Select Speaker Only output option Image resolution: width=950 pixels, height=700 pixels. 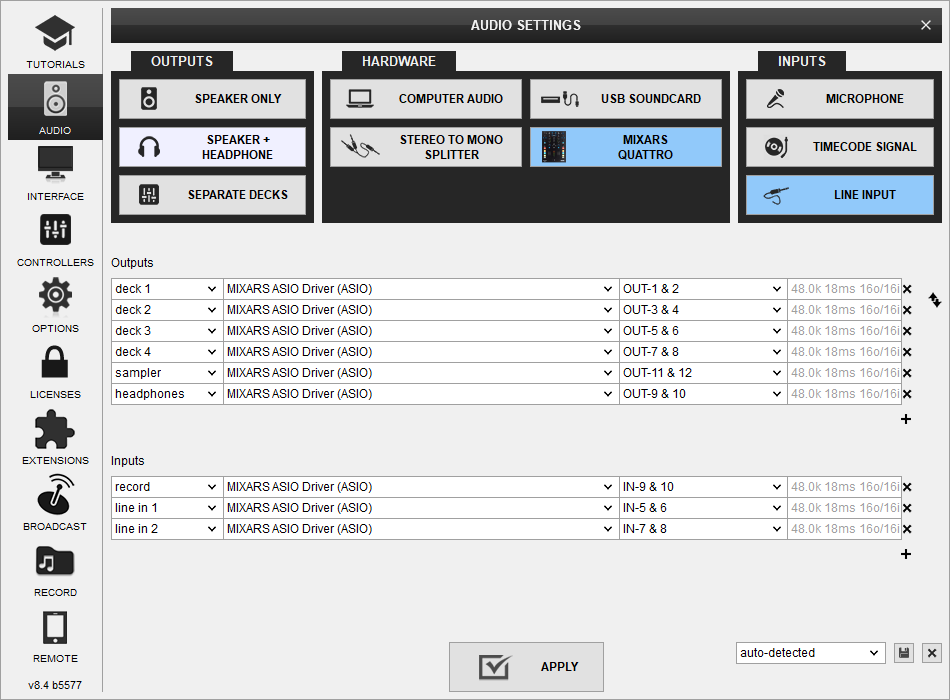[212, 99]
